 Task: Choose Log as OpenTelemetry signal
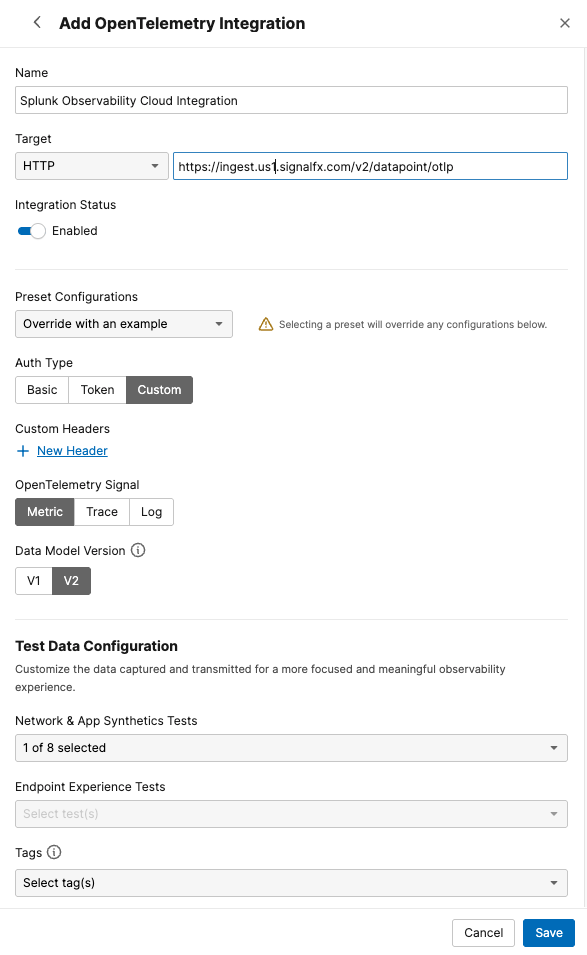152,512
